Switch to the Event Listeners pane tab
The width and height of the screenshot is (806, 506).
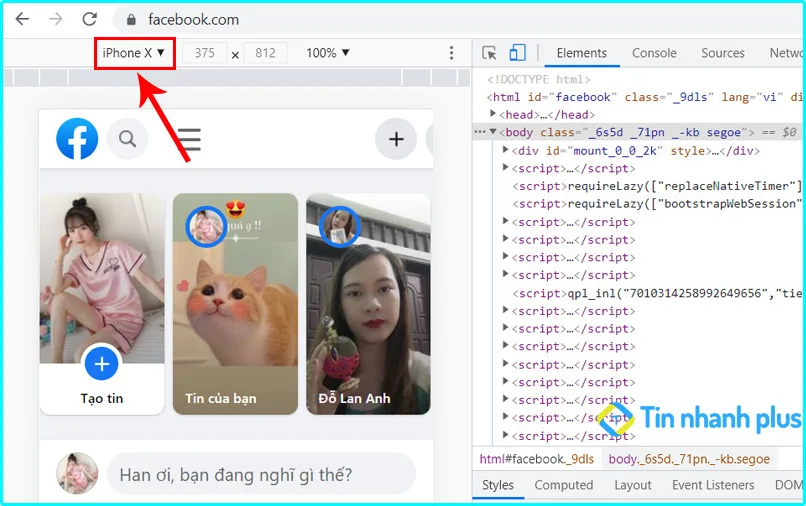tap(713, 485)
